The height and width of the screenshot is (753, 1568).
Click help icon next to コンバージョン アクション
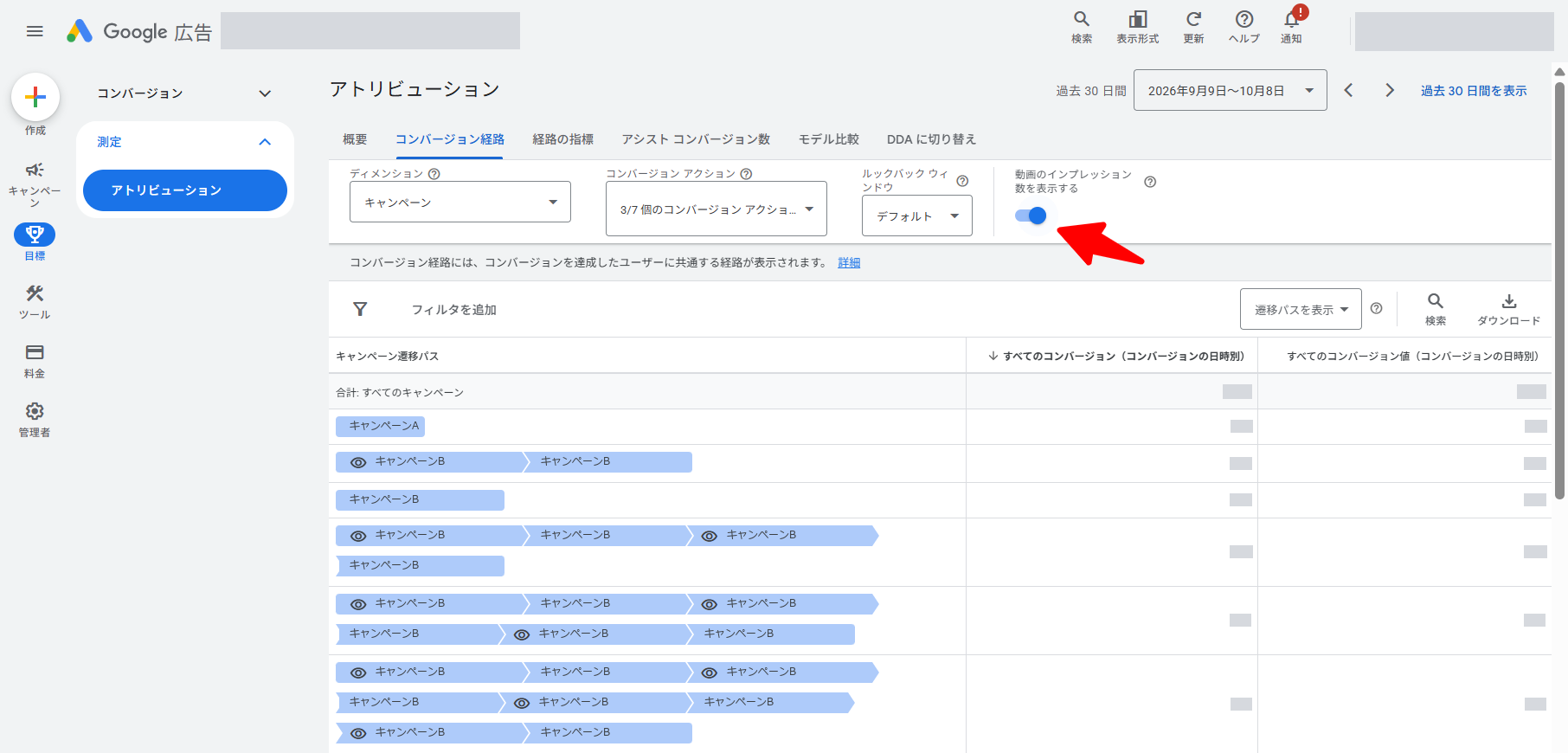[x=746, y=174]
